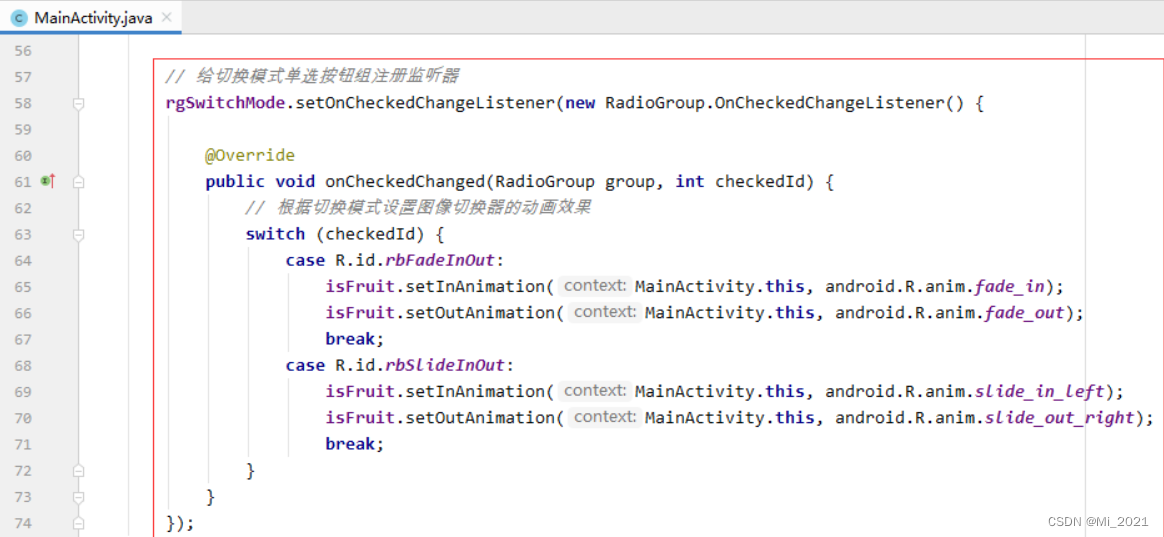Click the override gutter icon at line 61
This screenshot has width=1164, height=537.
click(x=49, y=180)
